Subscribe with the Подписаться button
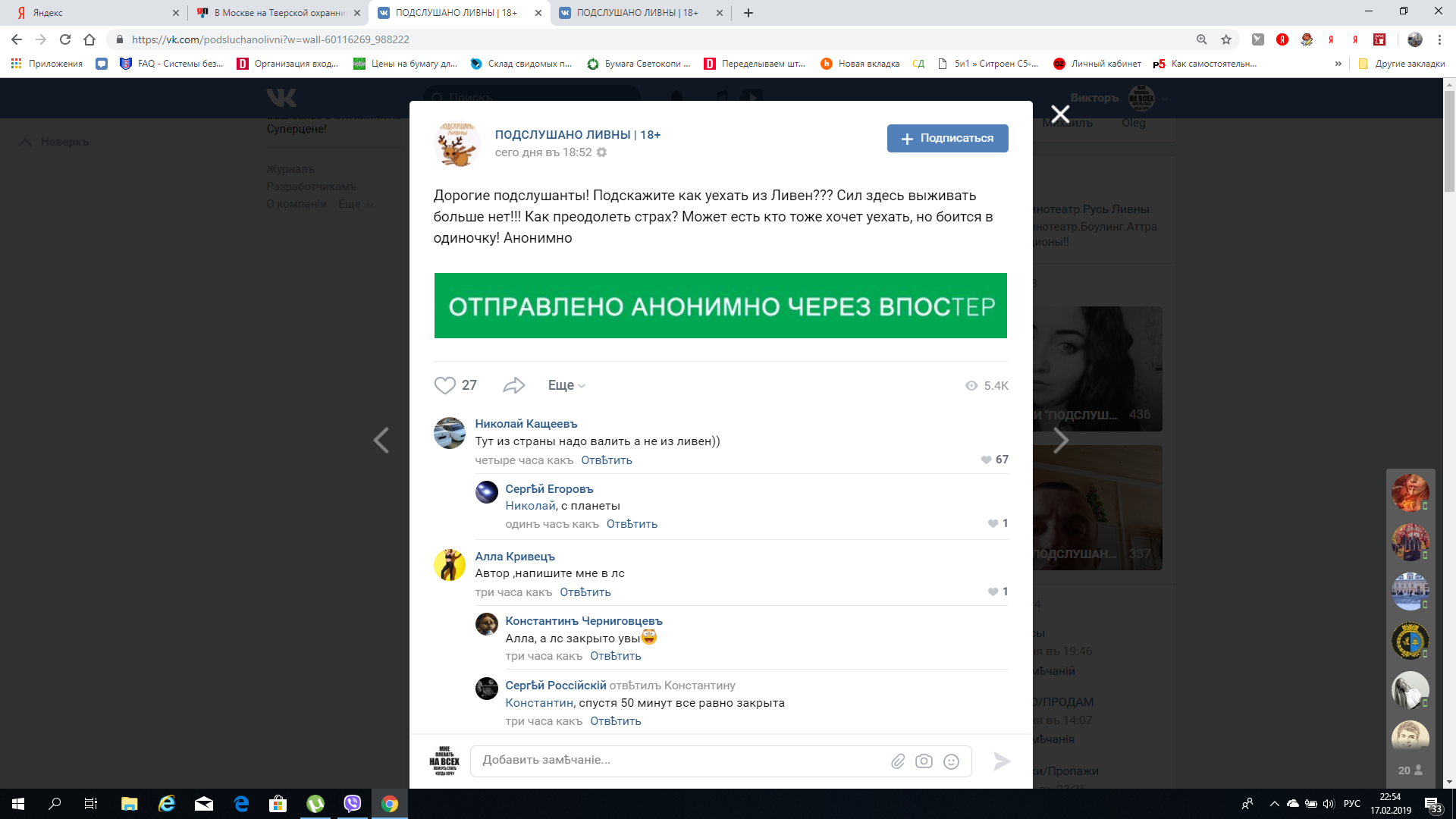The image size is (1456, 819). 948,138
